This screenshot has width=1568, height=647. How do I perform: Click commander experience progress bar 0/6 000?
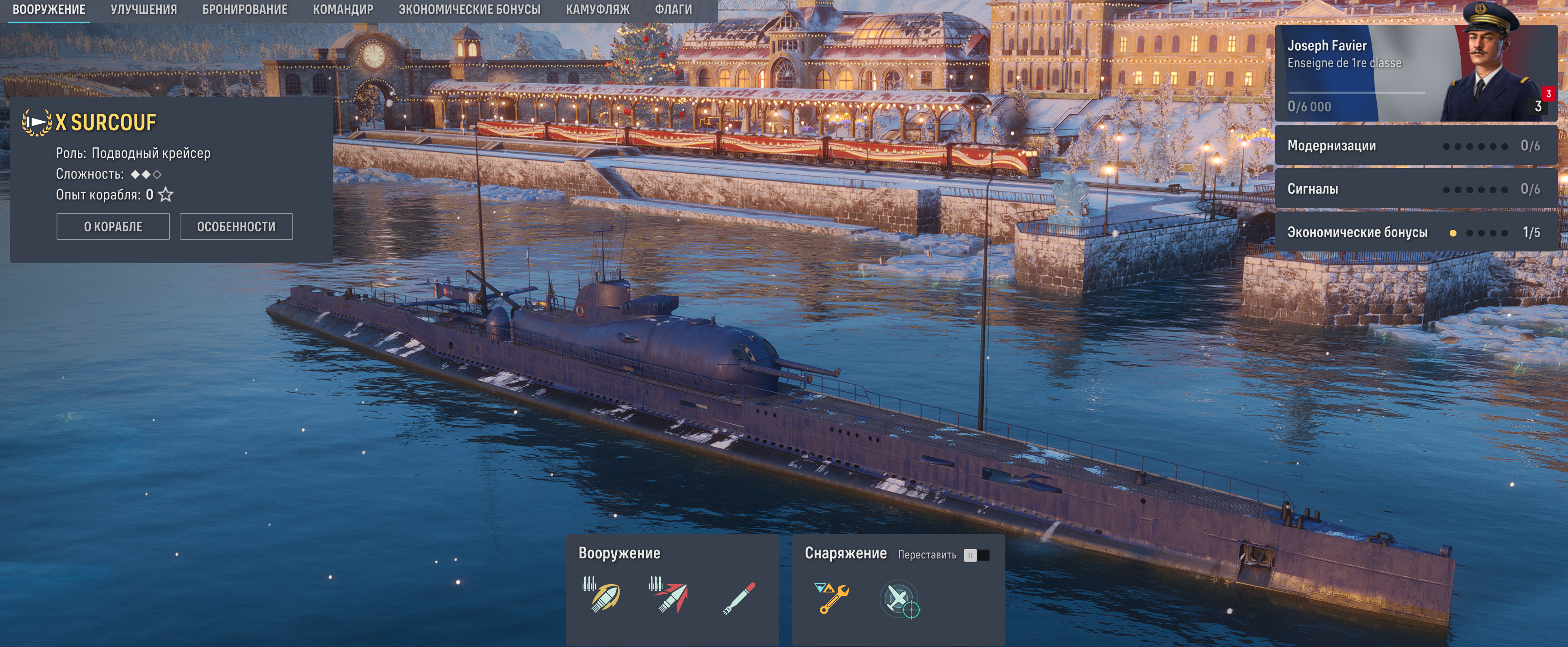tap(1356, 93)
